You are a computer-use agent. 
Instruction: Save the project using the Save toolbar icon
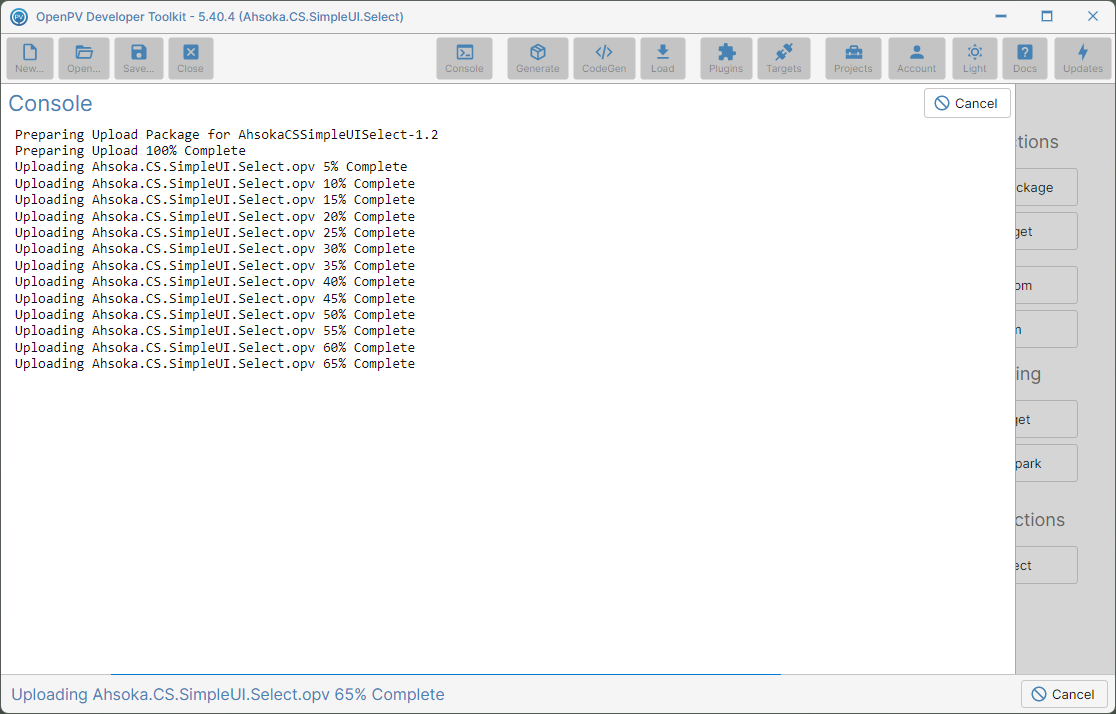point(139,58)
